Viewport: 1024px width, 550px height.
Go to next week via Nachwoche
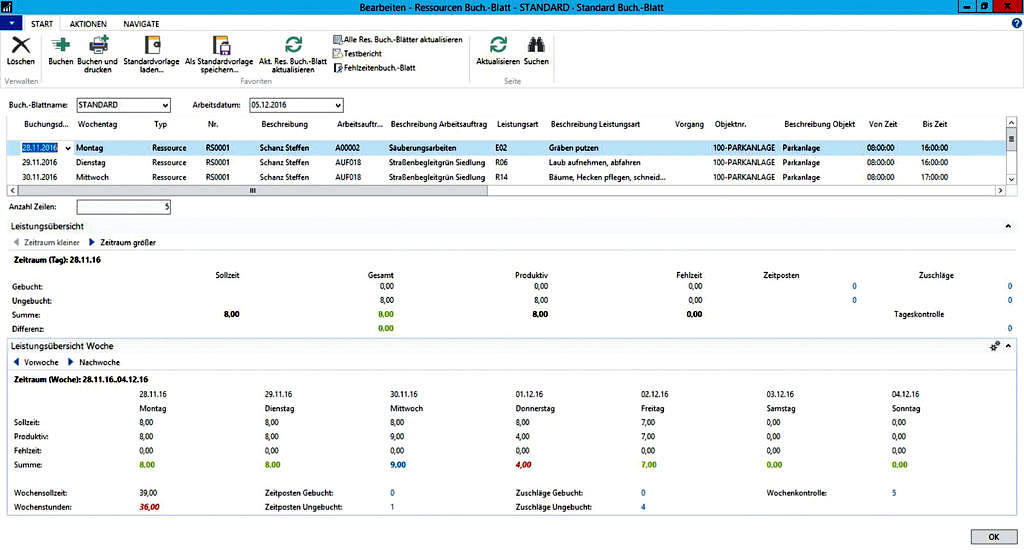click(x=99, y=362)
